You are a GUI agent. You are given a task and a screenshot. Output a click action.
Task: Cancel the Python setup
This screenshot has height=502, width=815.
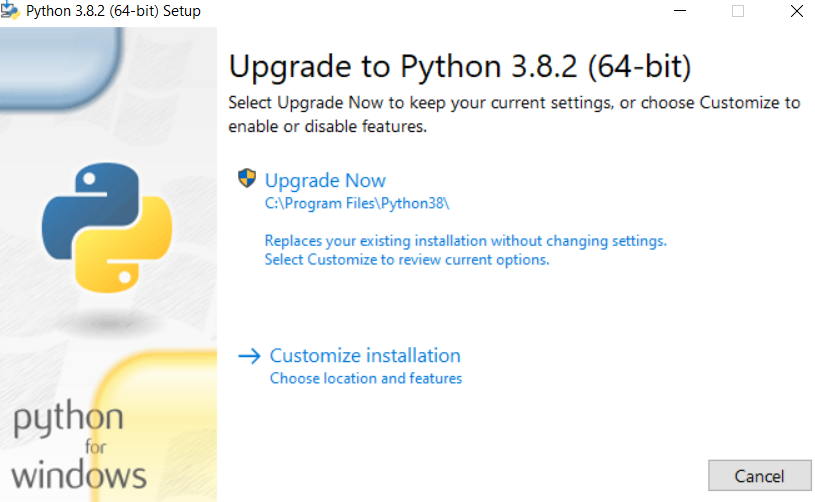click(759, 475)
